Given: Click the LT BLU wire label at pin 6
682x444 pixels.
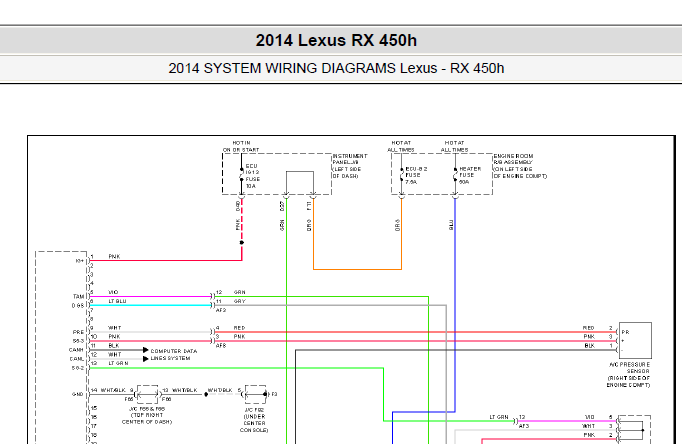Looking at the screenshot, I should point(117,301).
